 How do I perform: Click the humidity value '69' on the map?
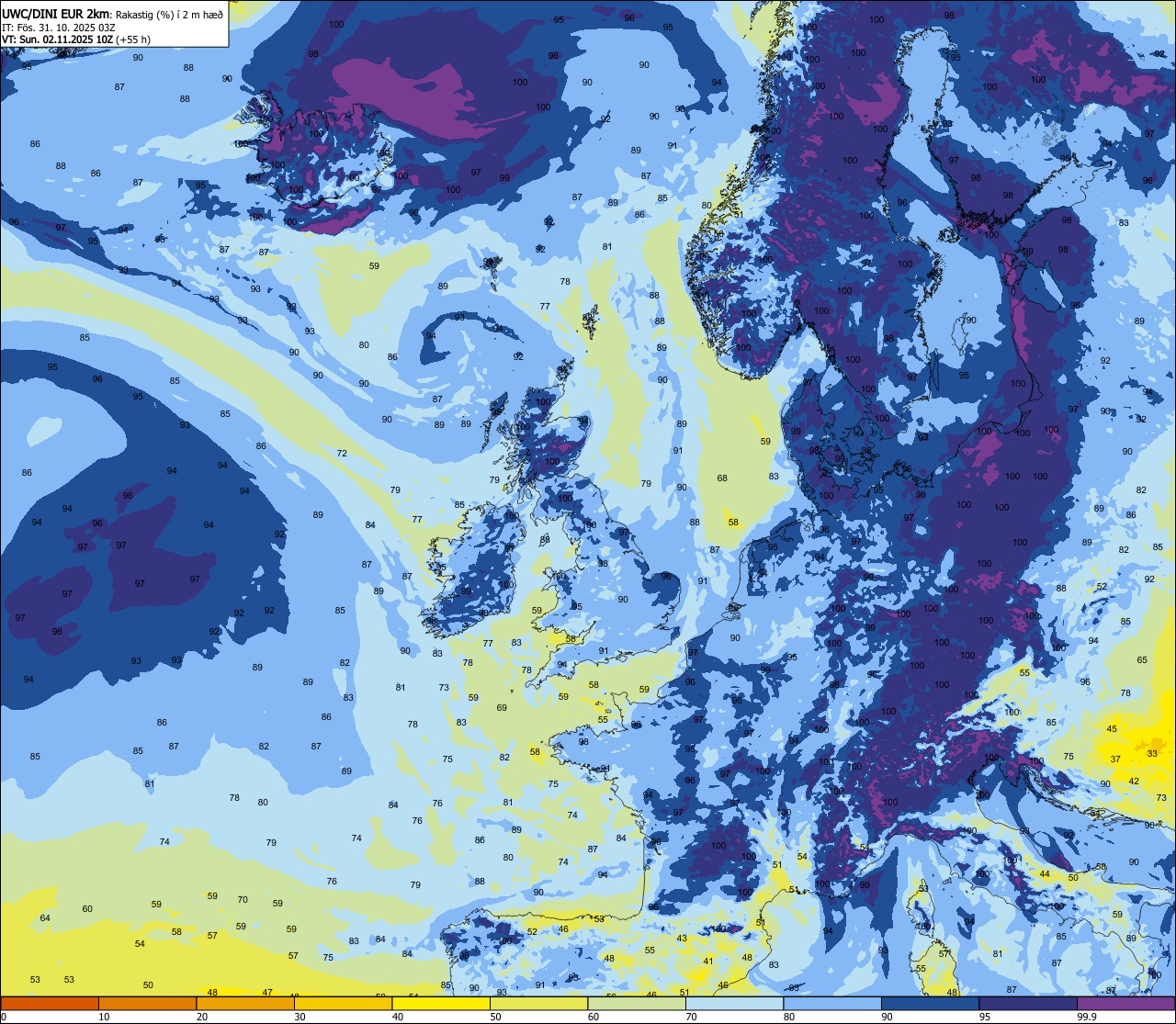pos(502,707)
